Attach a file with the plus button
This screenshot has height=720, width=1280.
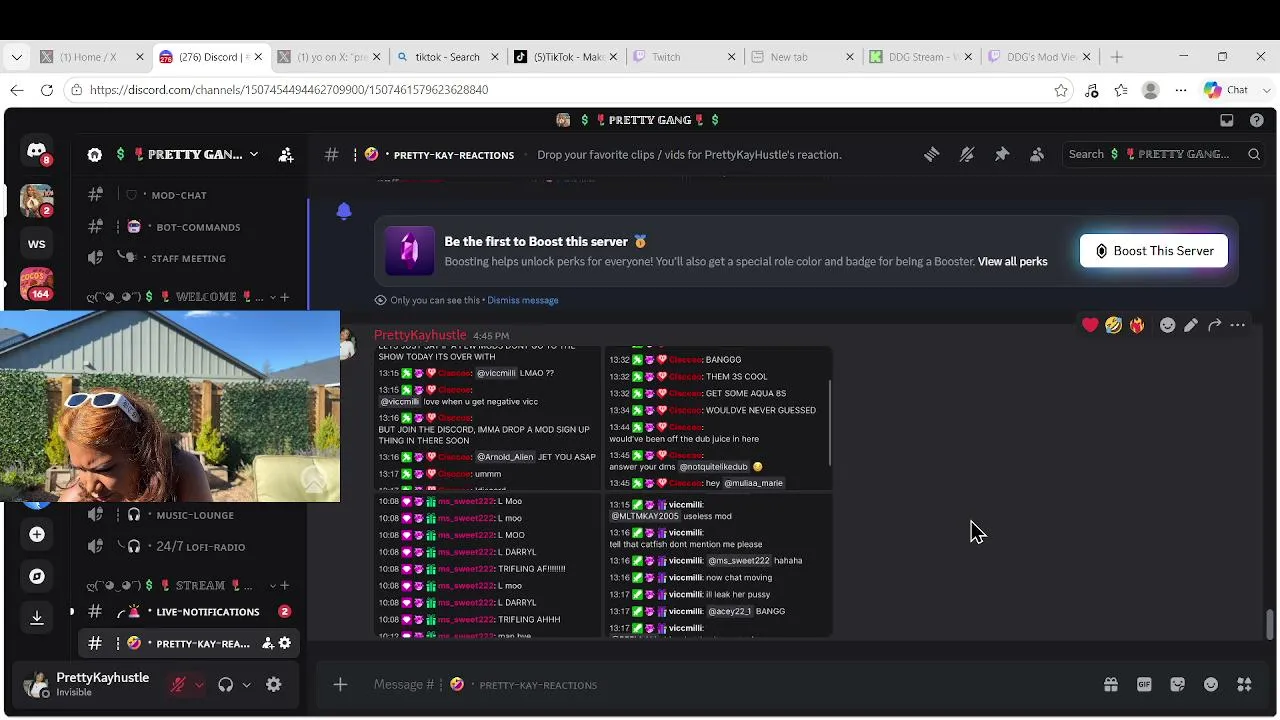pos(340,685)
